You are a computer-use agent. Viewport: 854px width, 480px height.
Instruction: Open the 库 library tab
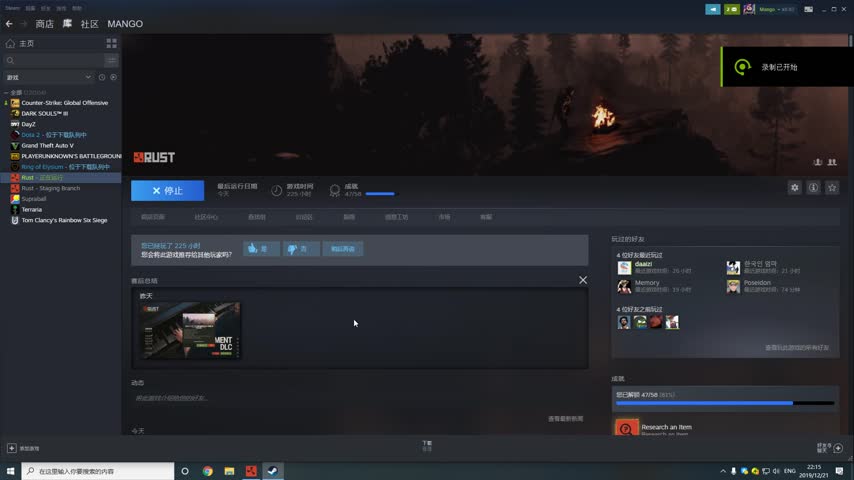click(67, 23)
